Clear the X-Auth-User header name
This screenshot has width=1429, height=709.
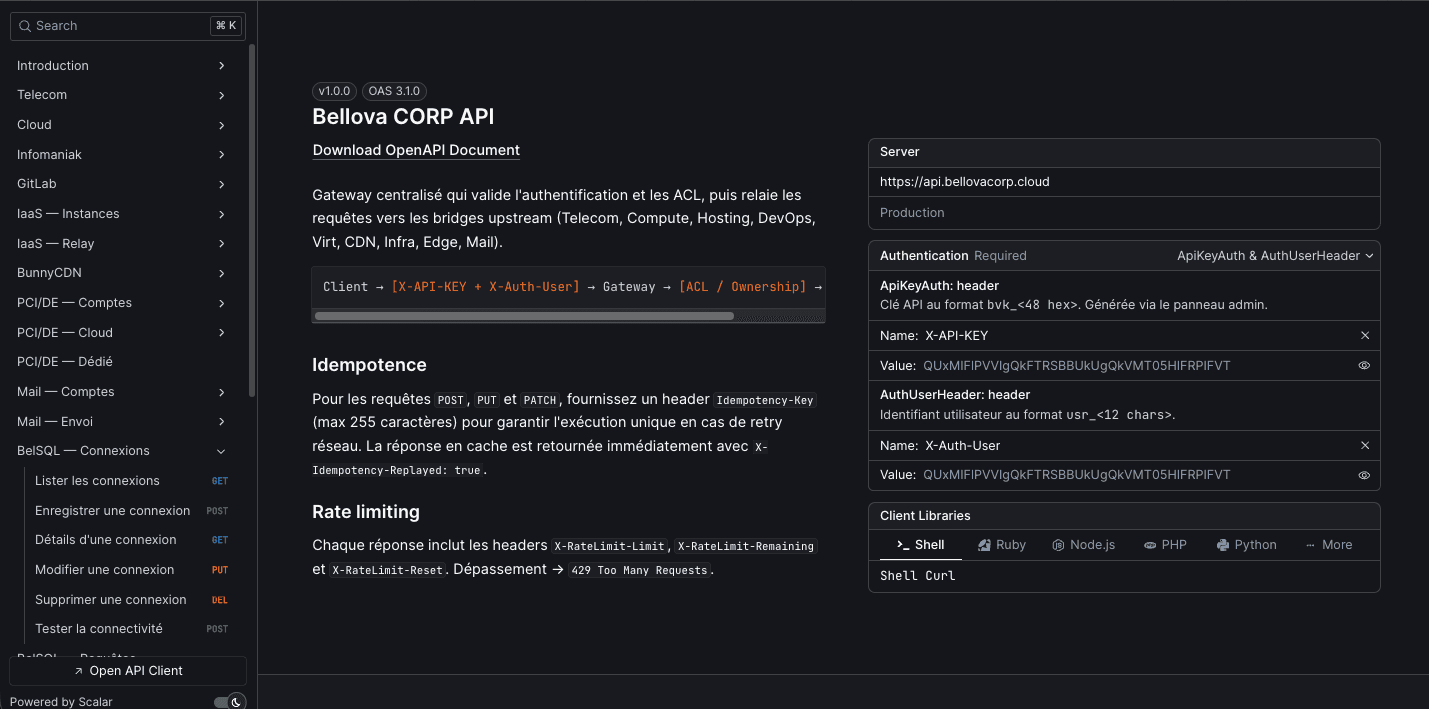click(1365, 445)
